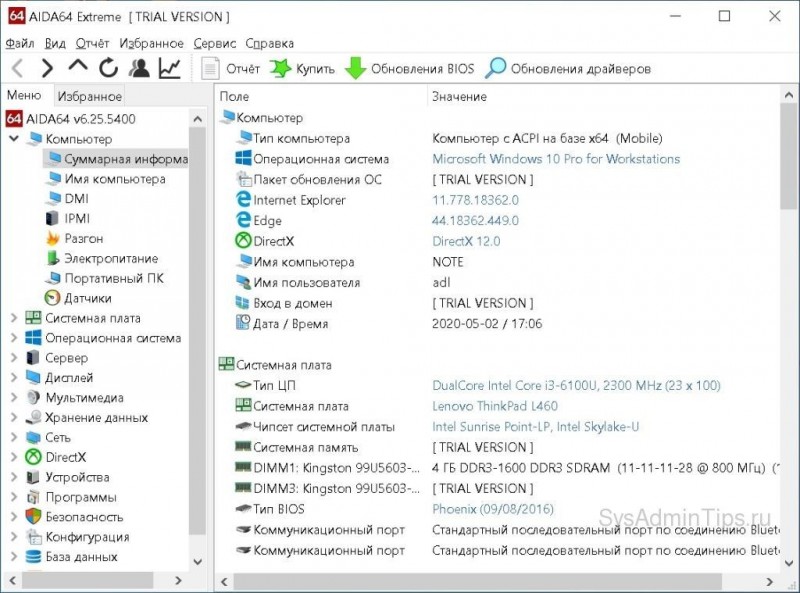Screen dimensions: 800x593
Task: Go up one level with the up arrow icon
Action: click(78, 66)
